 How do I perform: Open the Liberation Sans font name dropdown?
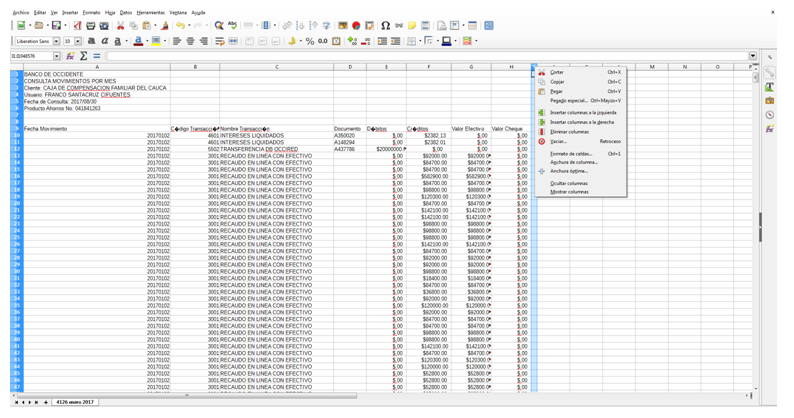[57, 41]
